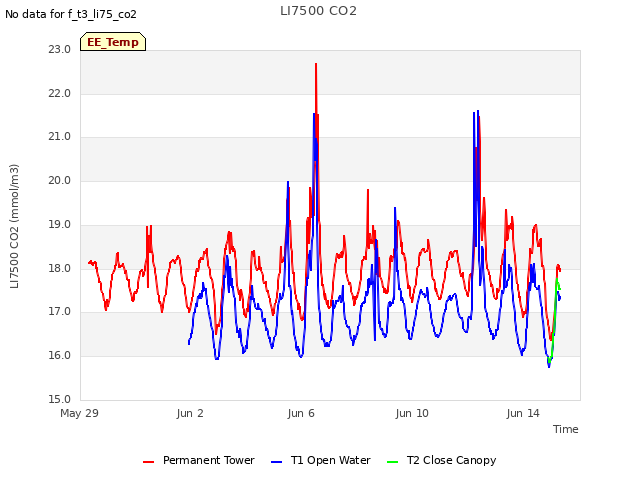Click the Jun 2 x-axis tick label
The height and width of the screenshot is (480, 640).
pyautogui.click(x=190, y=413)
